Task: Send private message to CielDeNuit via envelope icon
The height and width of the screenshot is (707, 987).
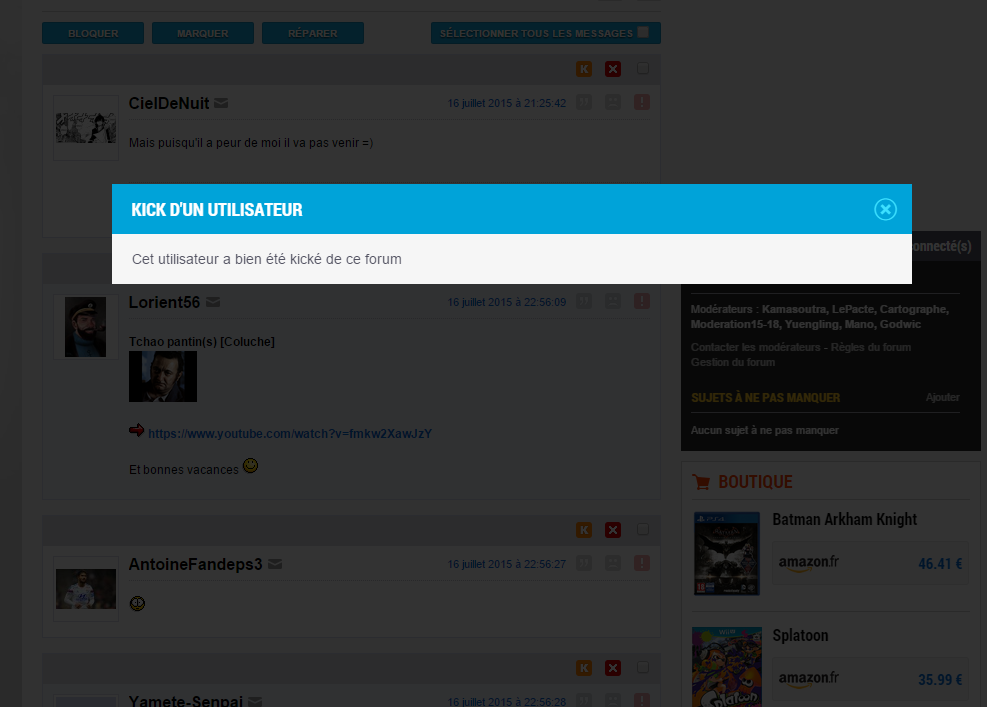Action: point(221,103)
